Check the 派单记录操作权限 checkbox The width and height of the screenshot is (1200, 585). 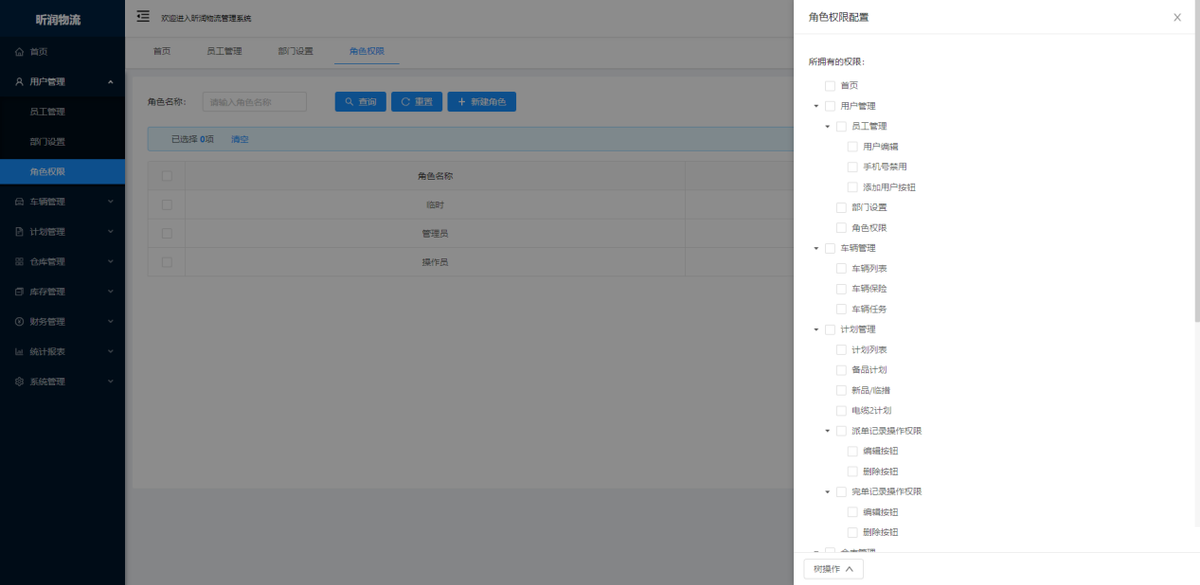(x=841, y=431)
